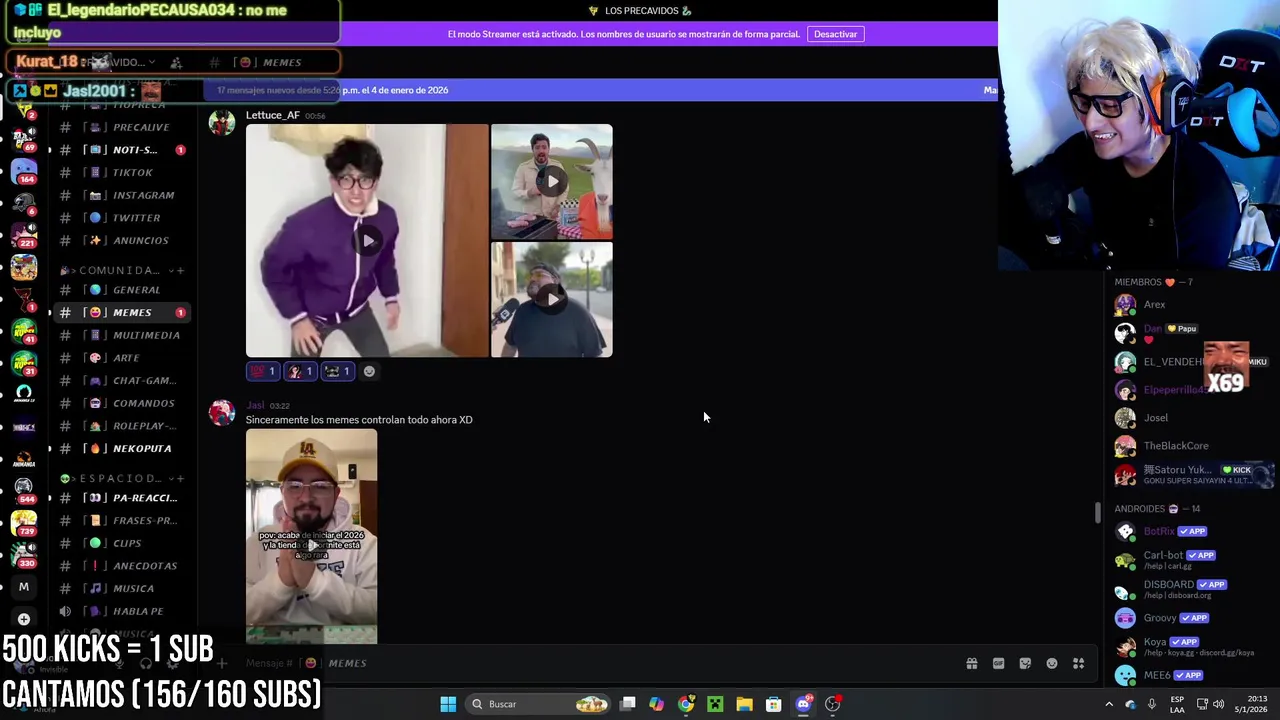The width and height of the screenshot is (1280, 720).
Task: Open the INSTAGRAM channel
Action: click(122, 195)
